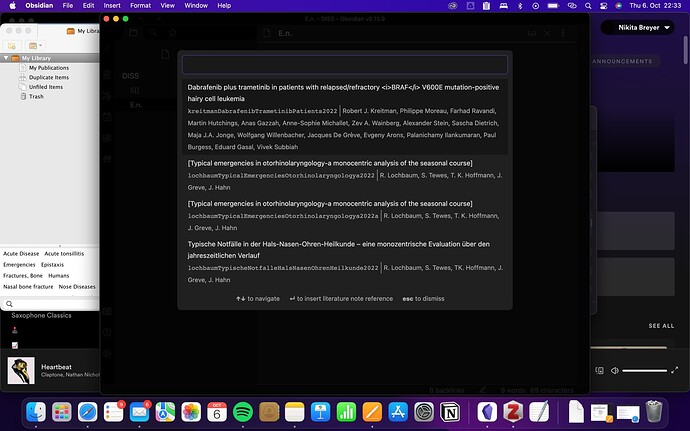Open Photos app in the dock

(x=191, y=413)
